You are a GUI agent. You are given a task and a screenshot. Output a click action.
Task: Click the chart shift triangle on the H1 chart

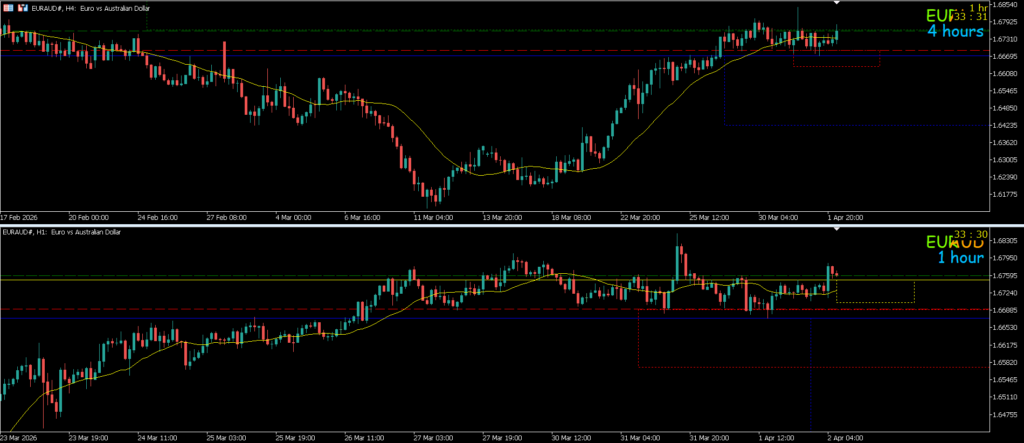click(x=837, y=230)
